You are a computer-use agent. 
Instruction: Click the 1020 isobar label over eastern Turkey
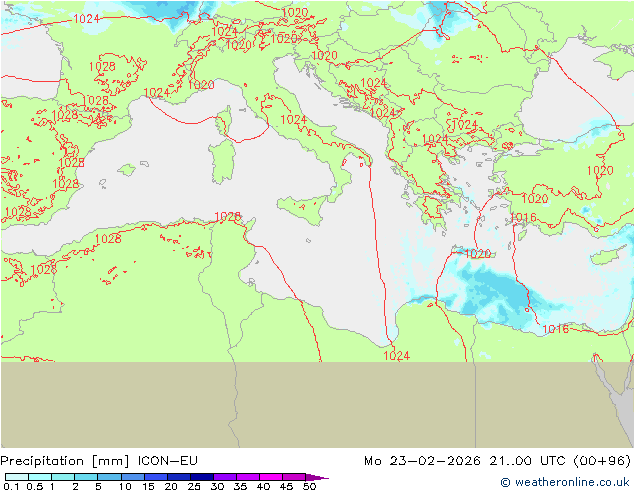[x=600, y=171]
